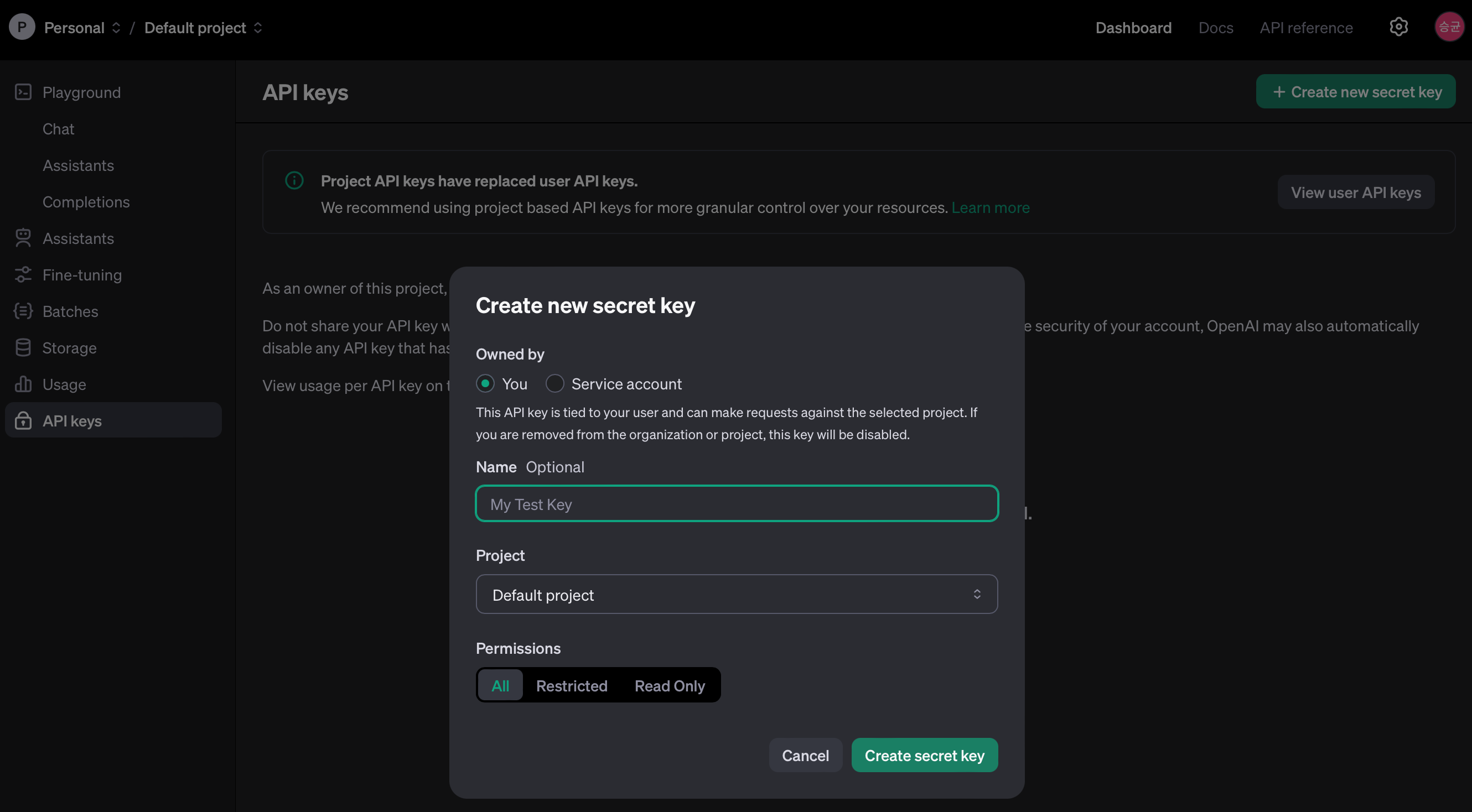This screenshot has height=812, width=1472.
Task: Click the Playground terminal icon
Action: [x=23, y=92]
